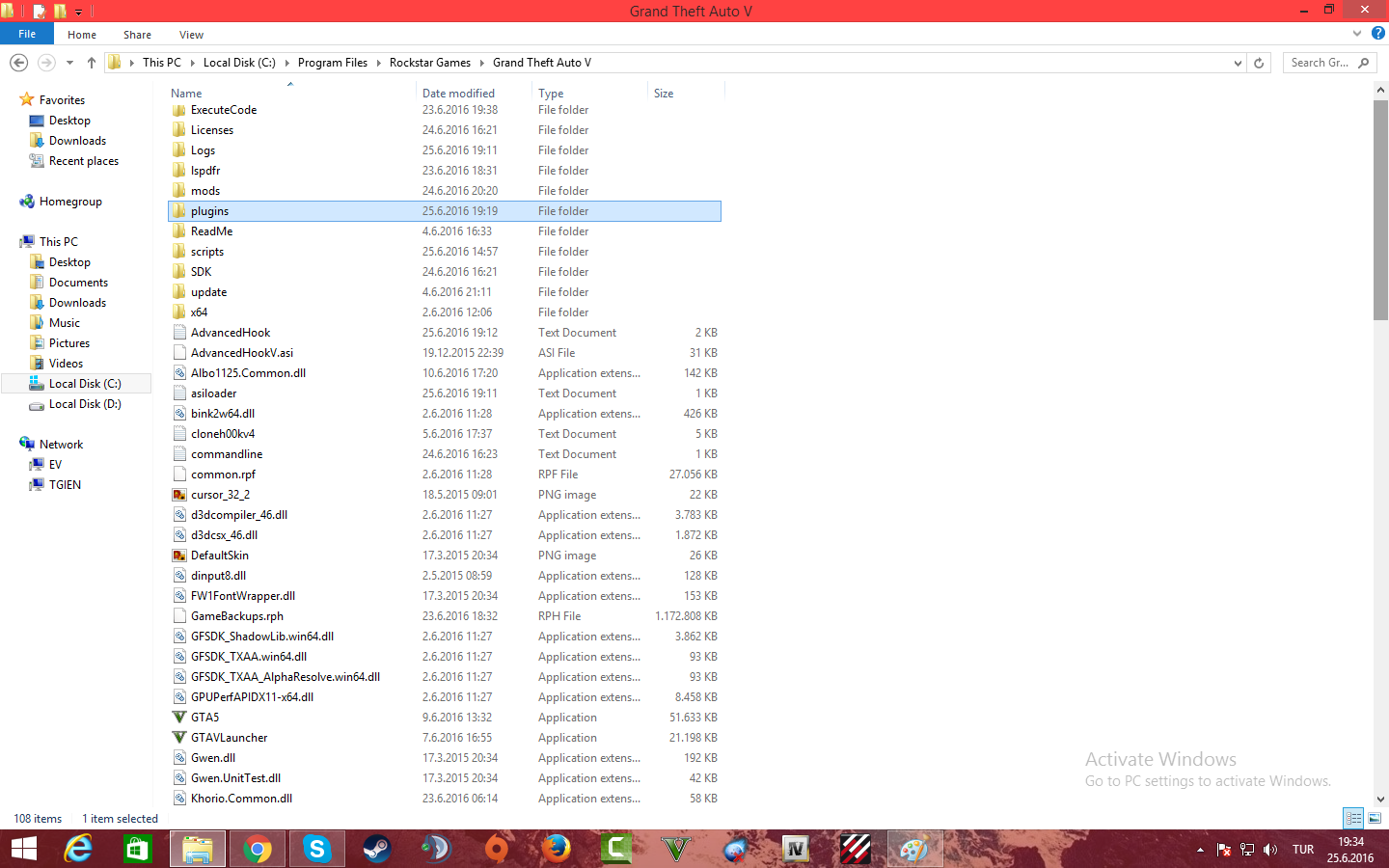Switch to details view button
Screen dimensions: 1389x868
1353,819
